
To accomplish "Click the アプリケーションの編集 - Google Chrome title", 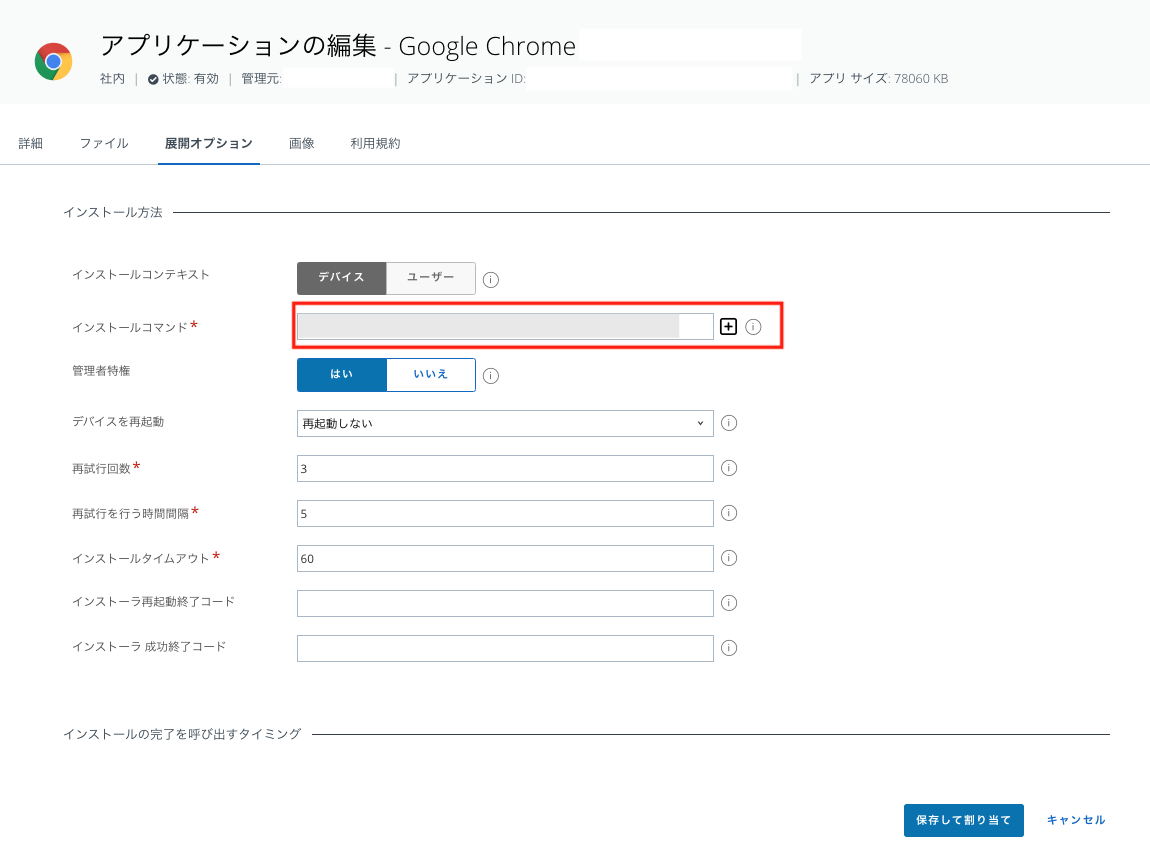I will pyautogui.click(x=338, y=45).
